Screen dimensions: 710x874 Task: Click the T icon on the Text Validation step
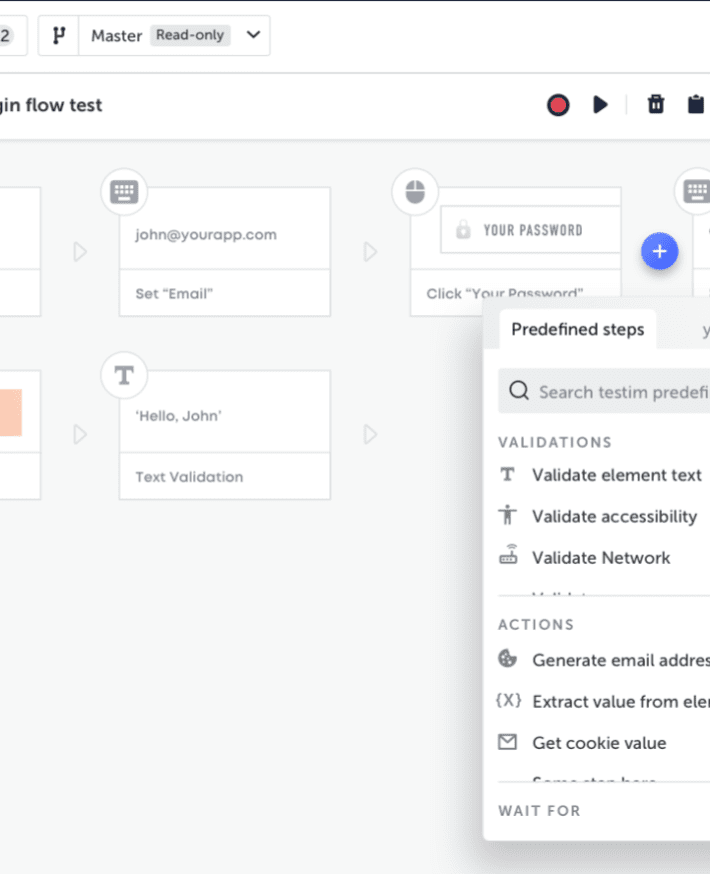(124, 375)
